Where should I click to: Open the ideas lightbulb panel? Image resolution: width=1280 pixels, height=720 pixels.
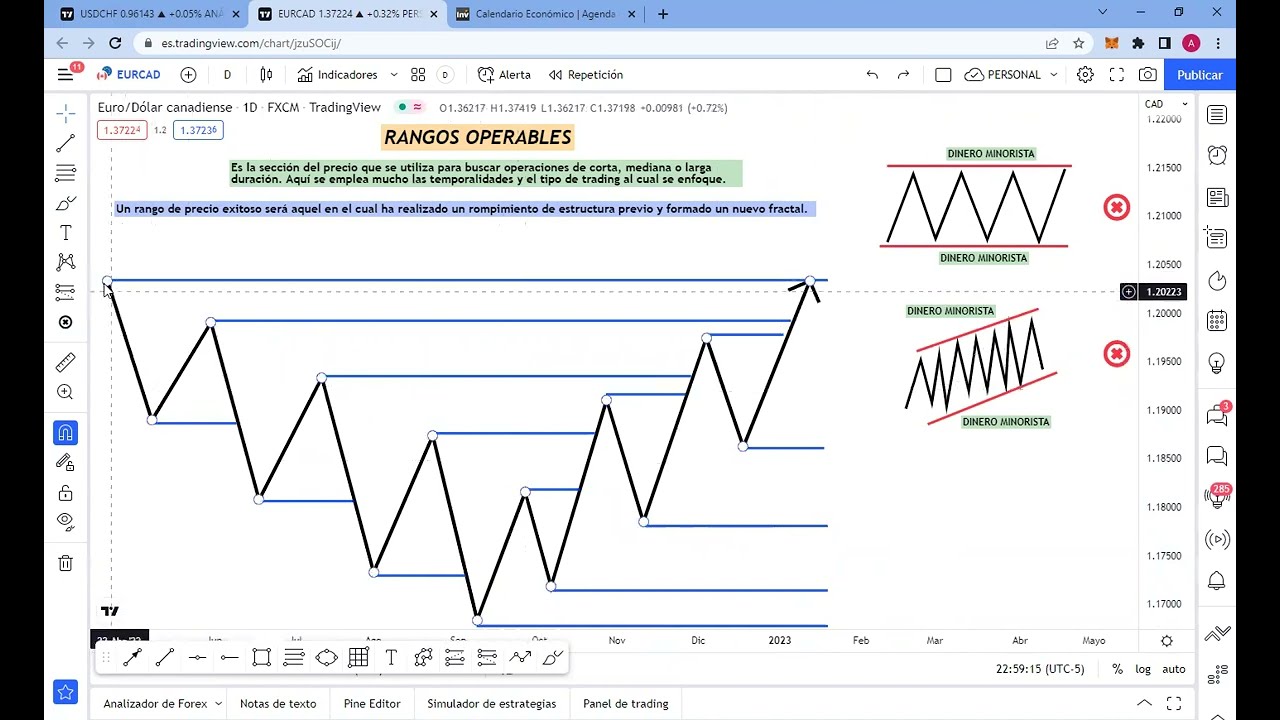1217,362
